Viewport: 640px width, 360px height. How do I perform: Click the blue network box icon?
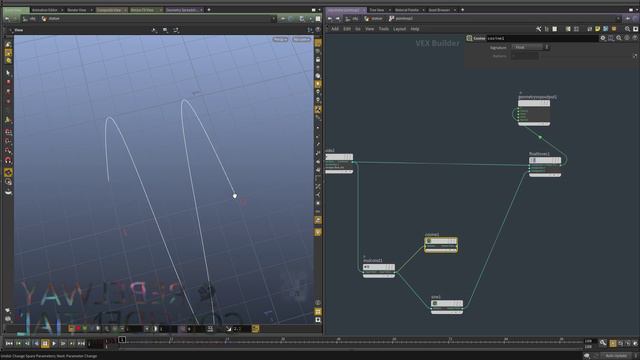[606, 29]
